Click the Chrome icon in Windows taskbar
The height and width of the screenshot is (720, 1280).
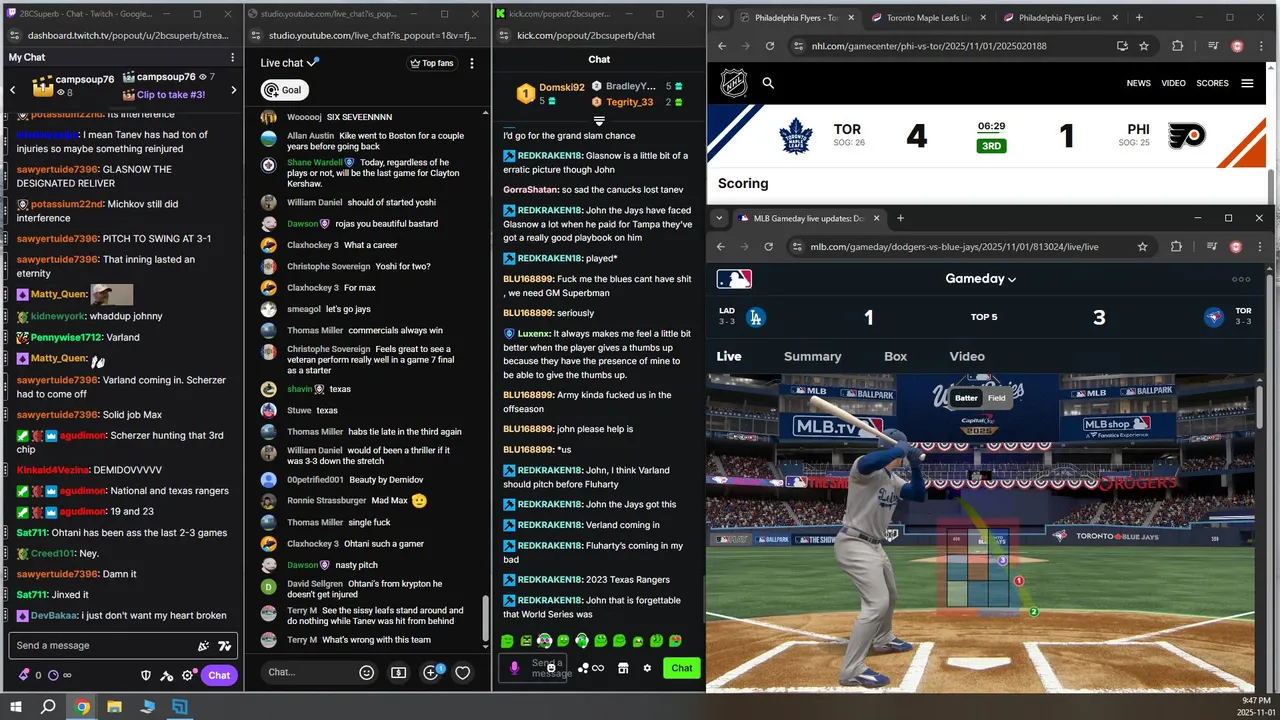click(x=82, y=707)
